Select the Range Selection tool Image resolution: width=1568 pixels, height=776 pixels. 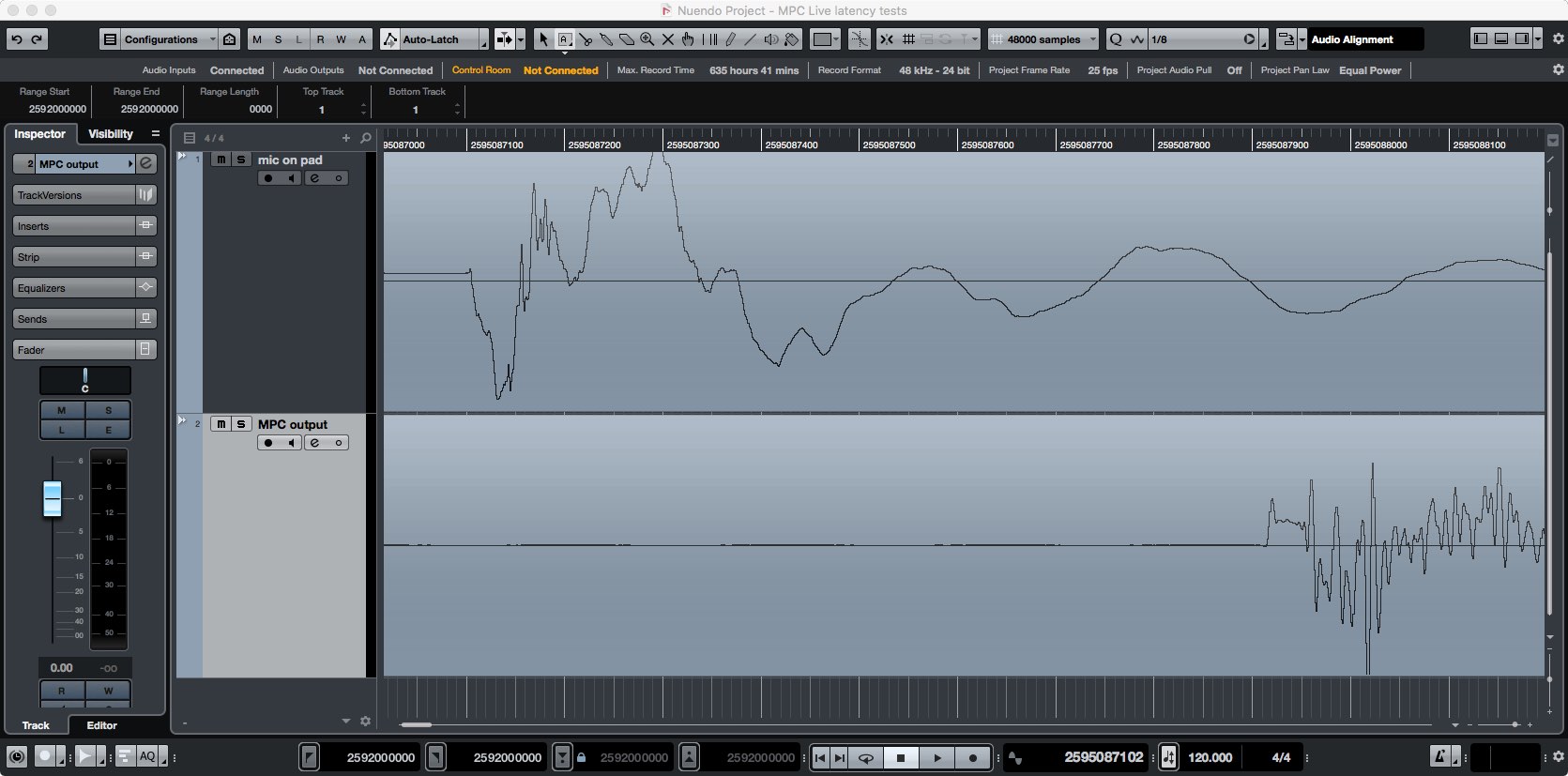pyautogui.click(x=564, y=39)
